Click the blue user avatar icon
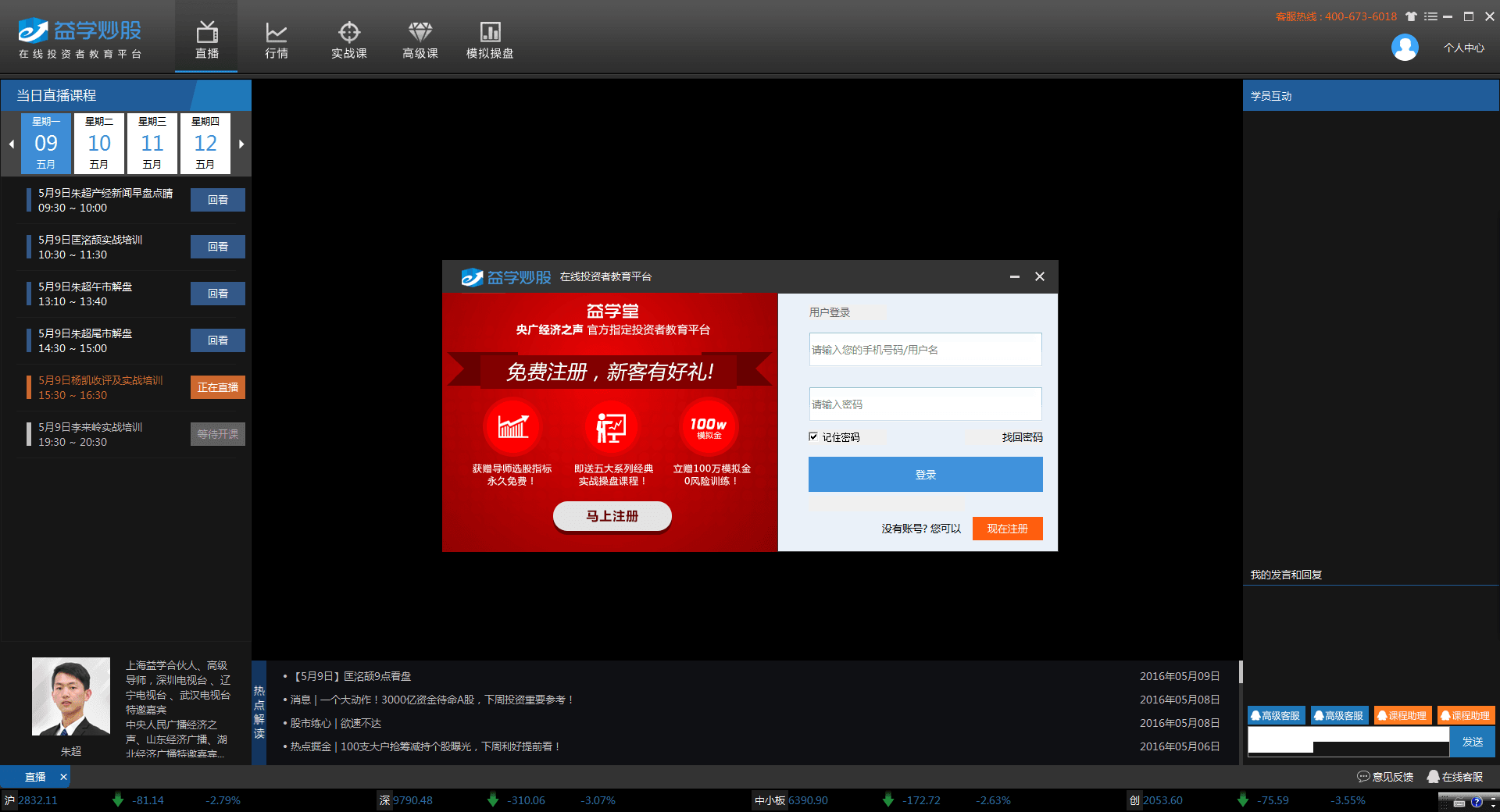Screen dimensions: 1500x812 [1405, 48]
